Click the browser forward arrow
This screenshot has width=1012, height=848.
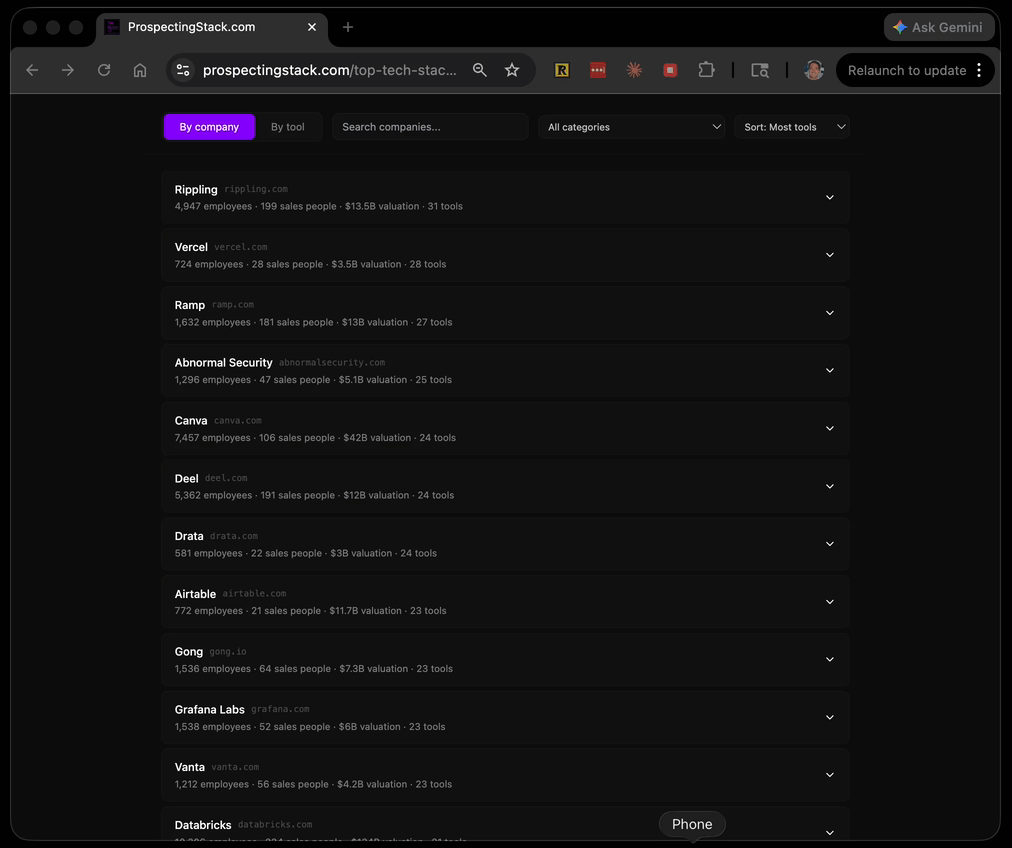click(68, 70)
